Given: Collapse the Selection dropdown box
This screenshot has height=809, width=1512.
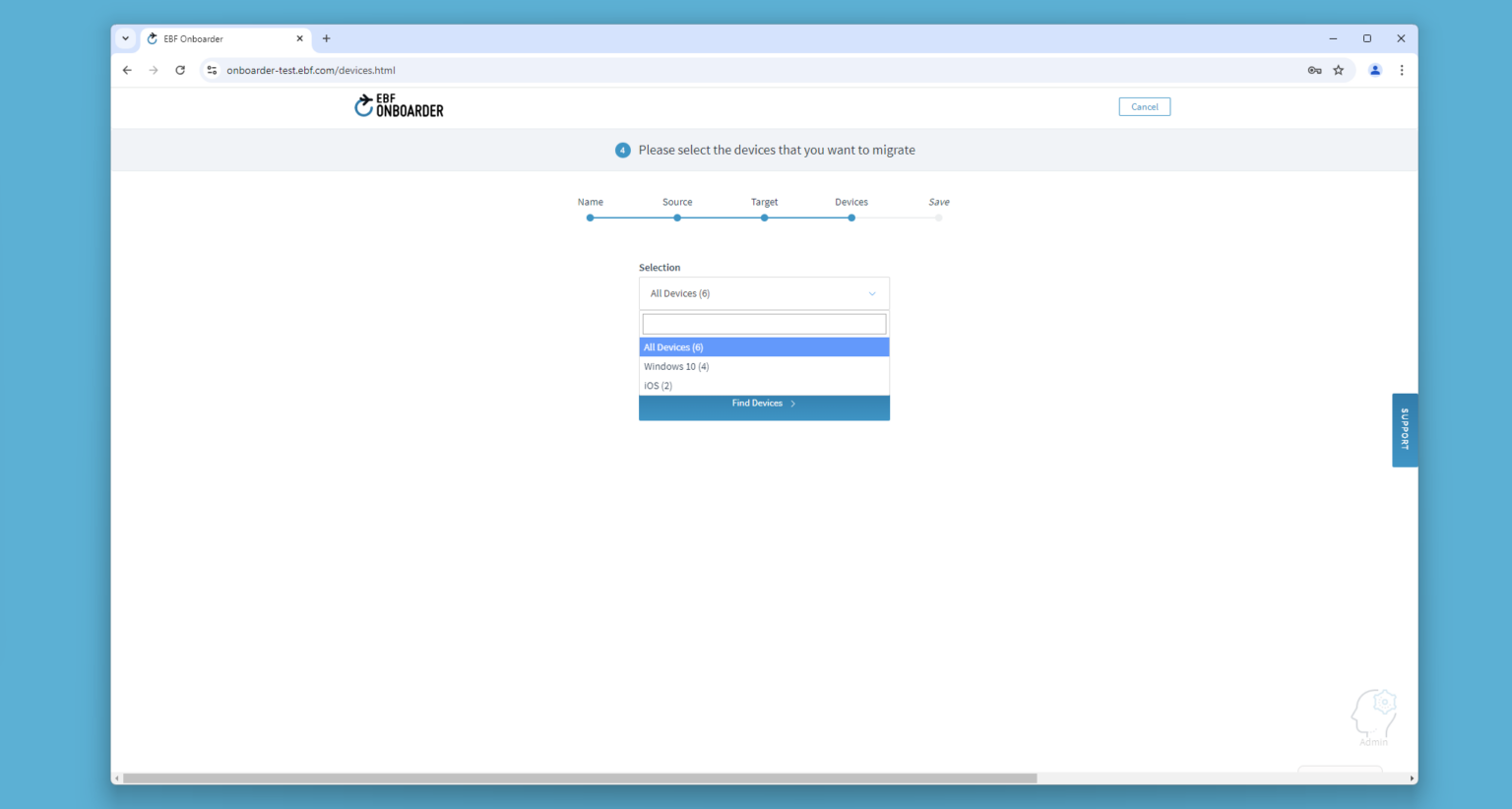Looking at the screenshot, I should tap(764, 293).
